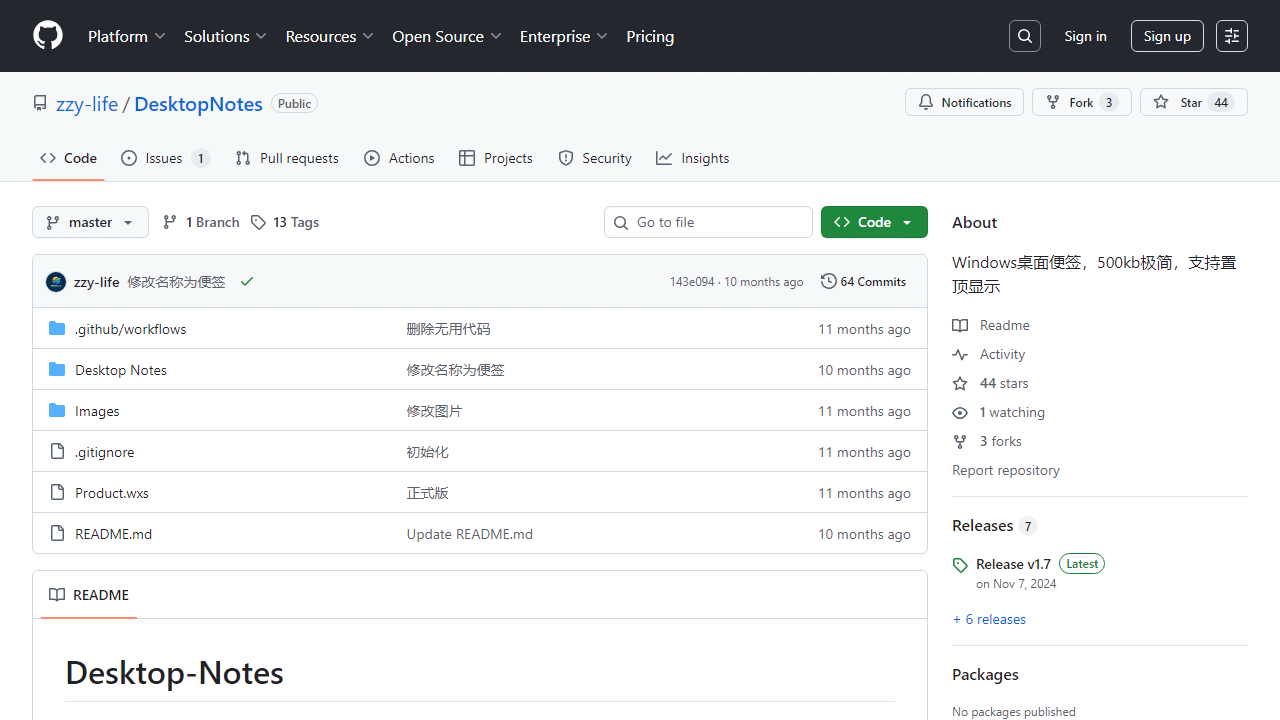Click the Sign up button
Screen dimensions: 1280x720
(x=1167, y=36)
